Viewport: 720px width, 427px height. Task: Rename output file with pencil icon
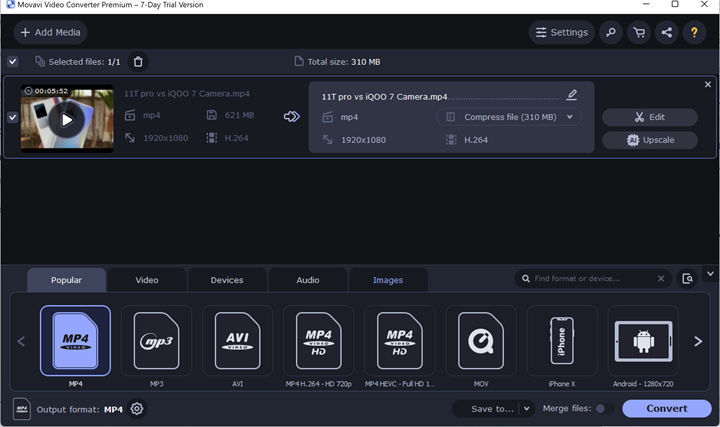coord(572,95)
